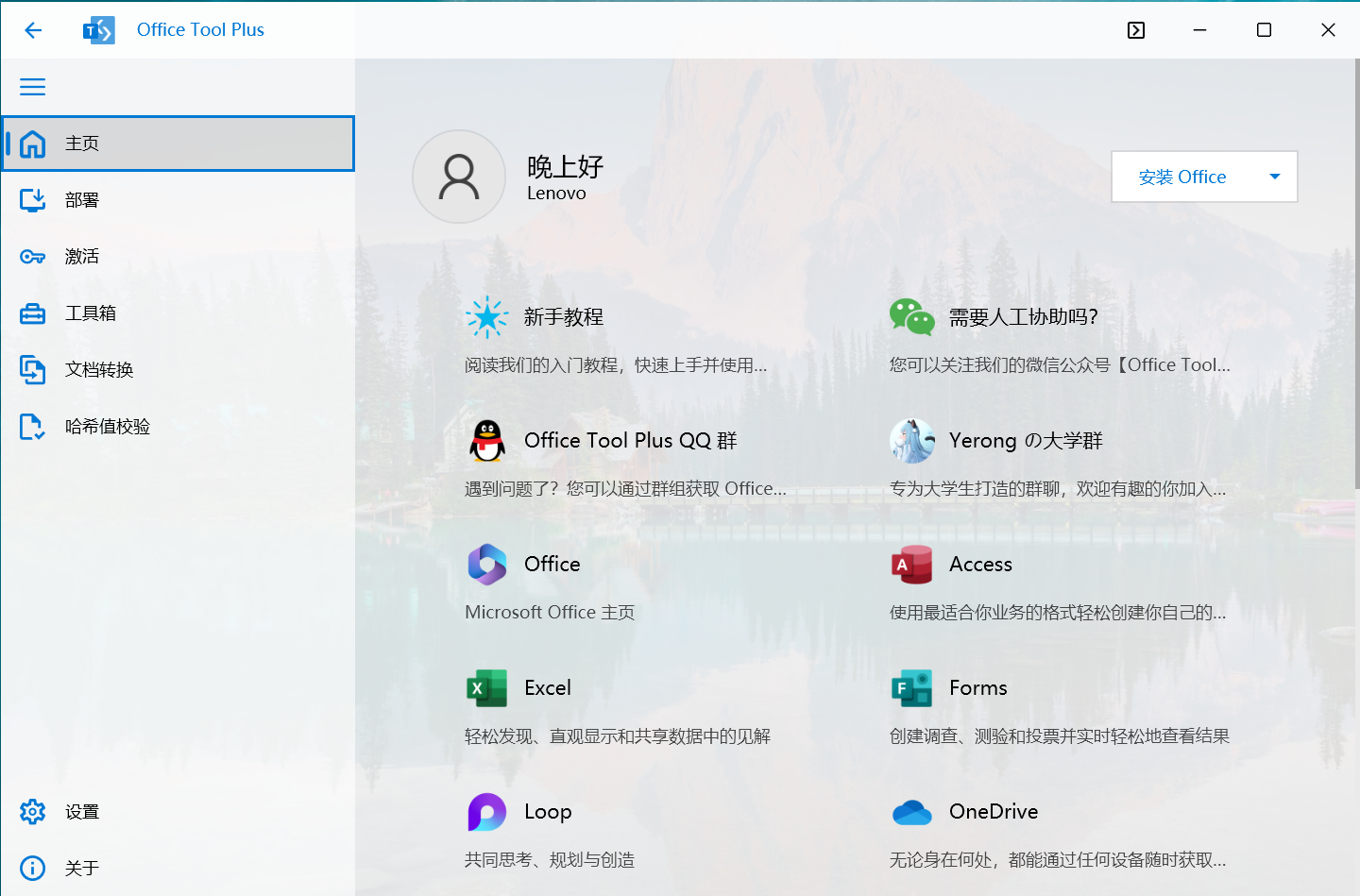Click the Forms app icon
1360x896 pixels.
pos(912,688)
